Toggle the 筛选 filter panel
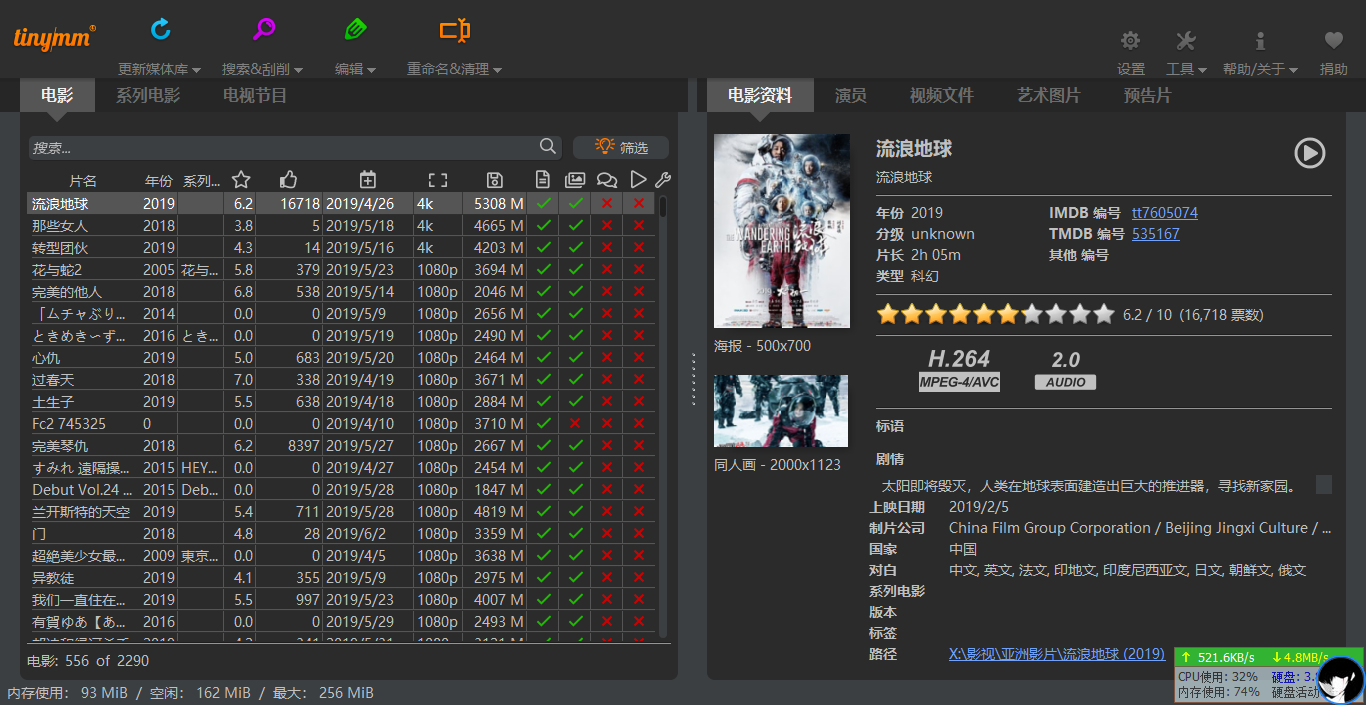Image resolution: width=1366 pixels, height=705 pixels. [621, 146]
